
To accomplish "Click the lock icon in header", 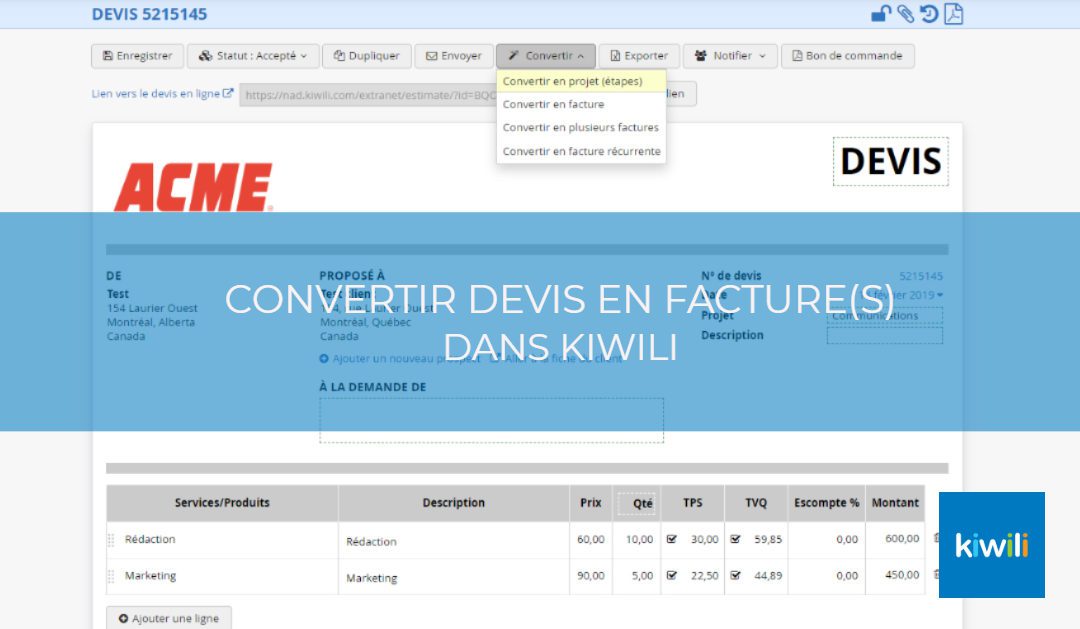I will point(881,14).
